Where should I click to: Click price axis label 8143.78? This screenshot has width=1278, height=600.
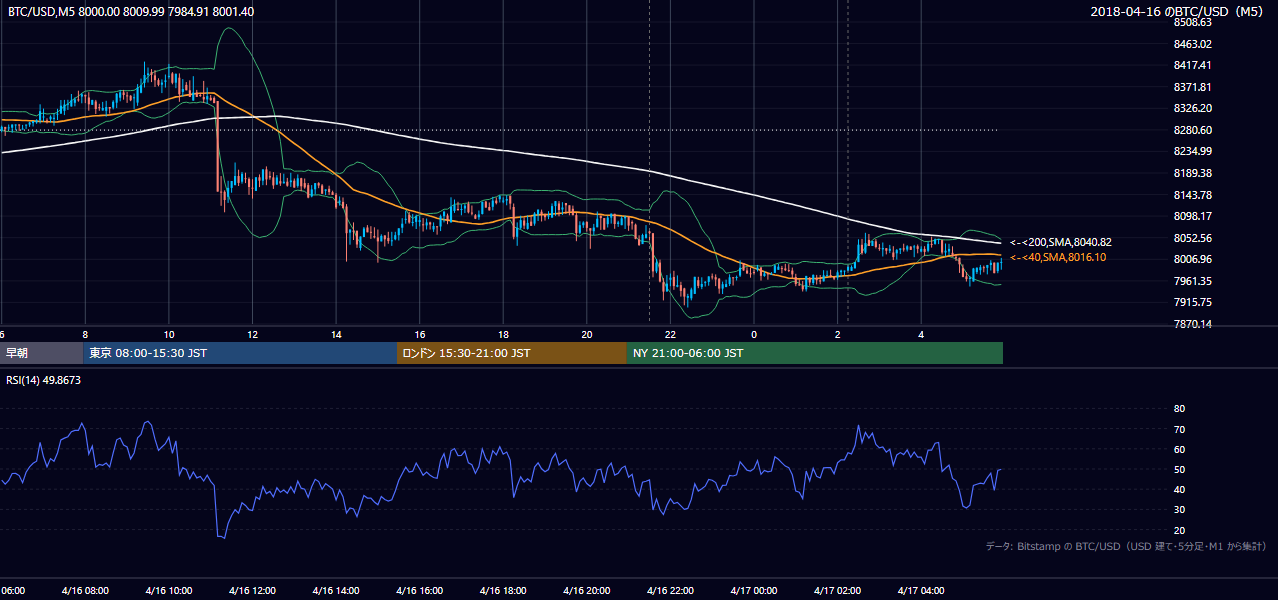tap(1193, 195)
